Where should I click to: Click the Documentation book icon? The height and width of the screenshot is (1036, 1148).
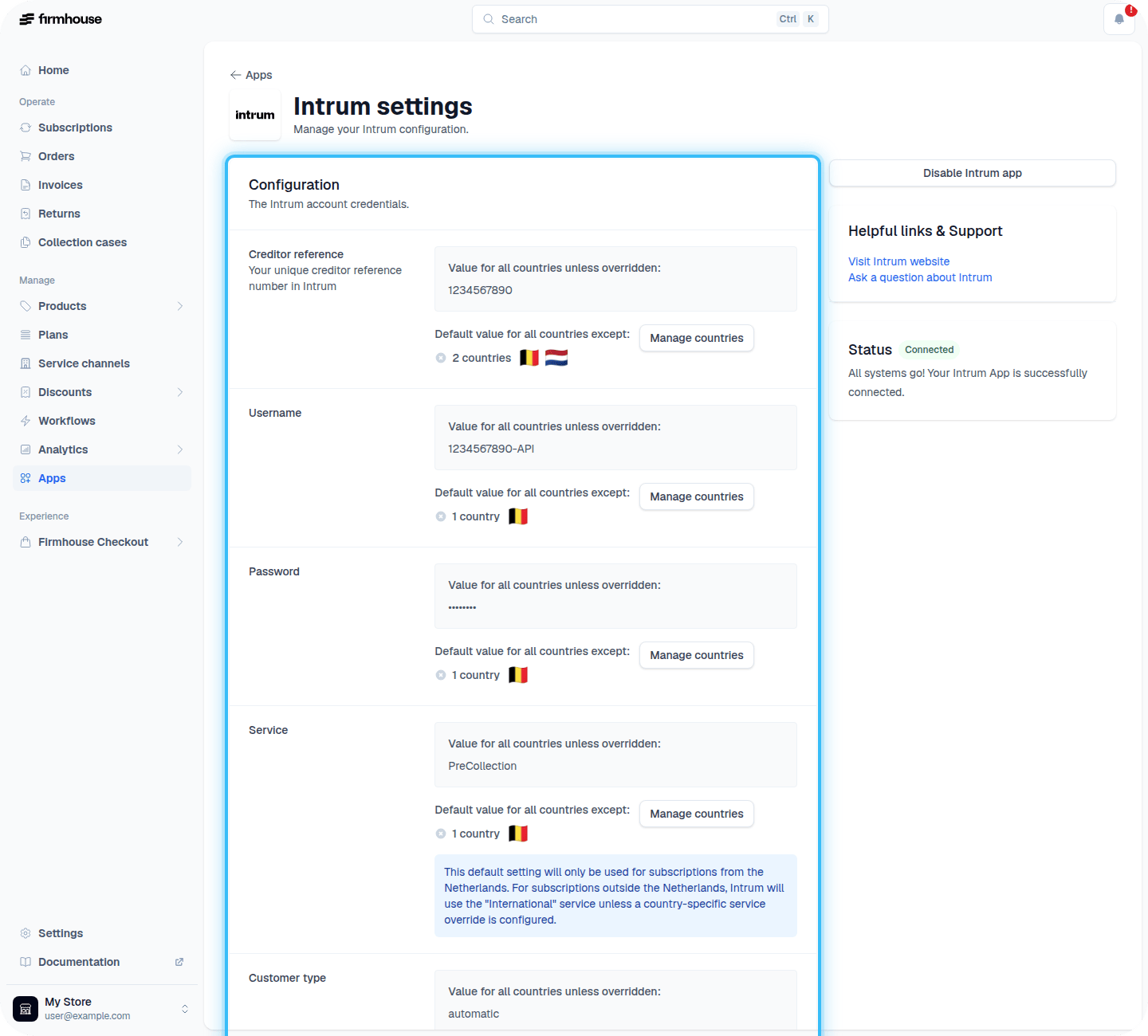pos(26,962)
